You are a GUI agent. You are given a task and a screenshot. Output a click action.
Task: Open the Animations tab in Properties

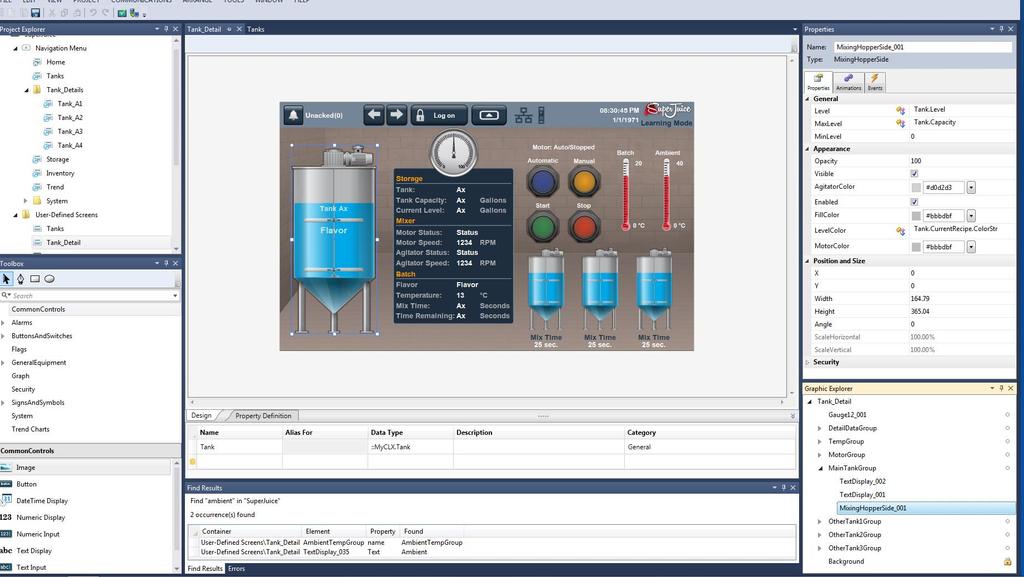(x=848, y=82)
